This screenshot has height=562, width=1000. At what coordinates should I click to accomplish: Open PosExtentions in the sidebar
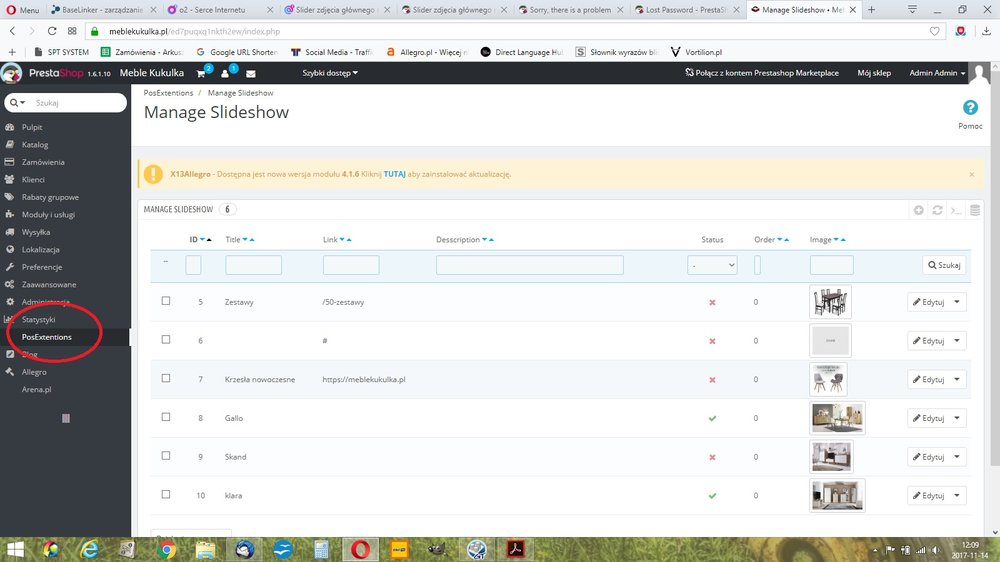pyautogui.click(x=47, y=337)
